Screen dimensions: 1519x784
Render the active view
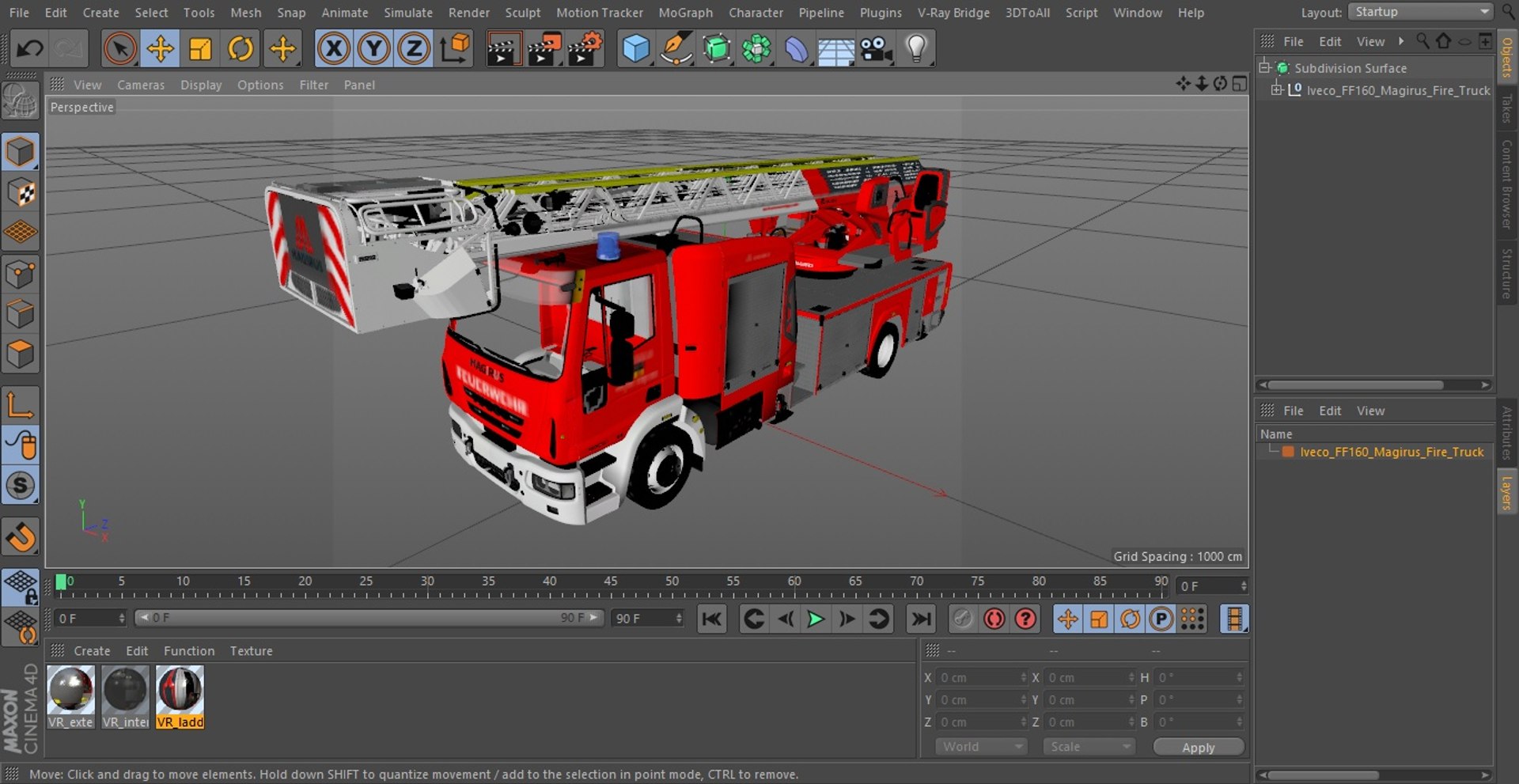click(x=503, y=49)
